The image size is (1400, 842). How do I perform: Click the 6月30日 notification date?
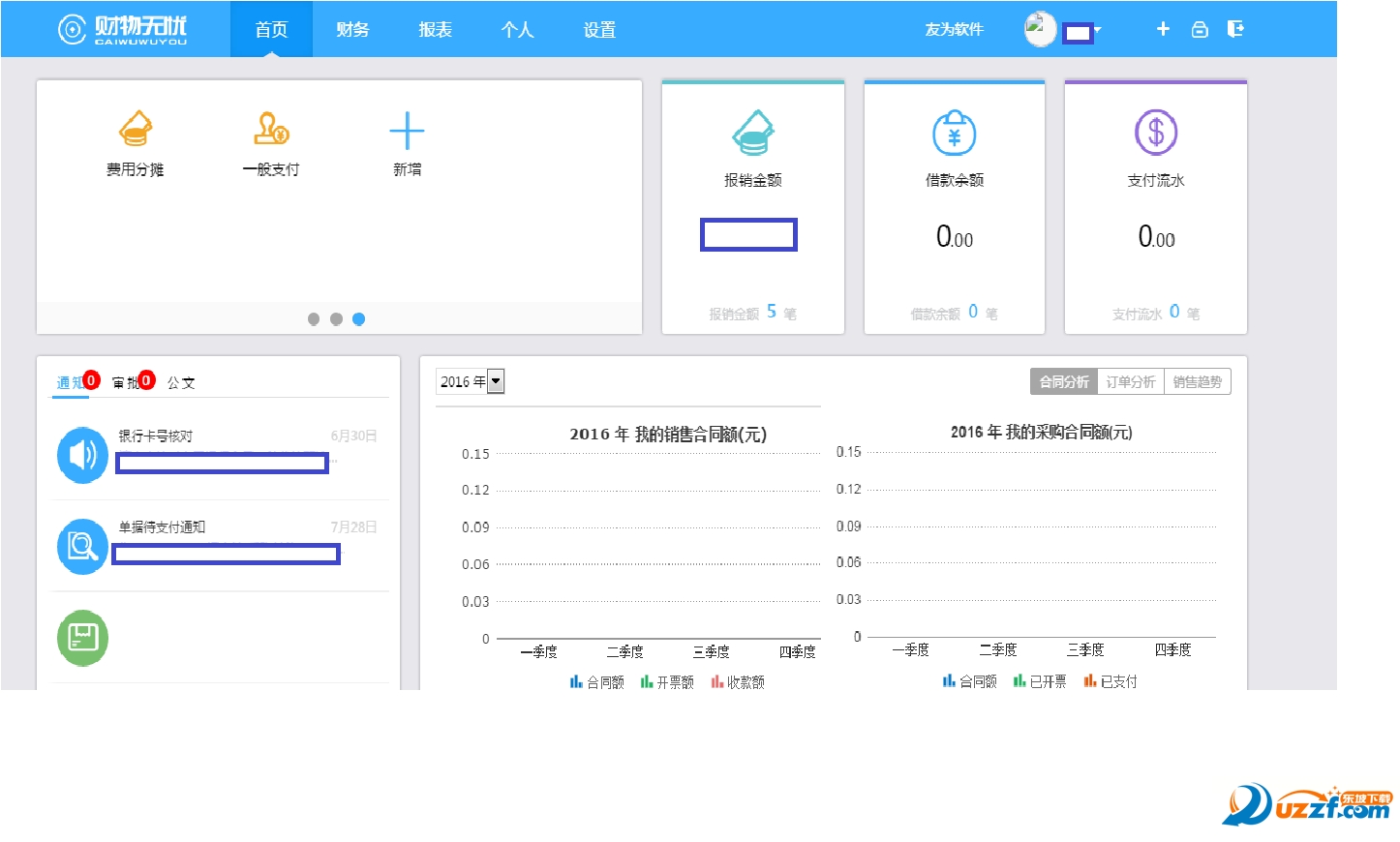tap(353, 436)
